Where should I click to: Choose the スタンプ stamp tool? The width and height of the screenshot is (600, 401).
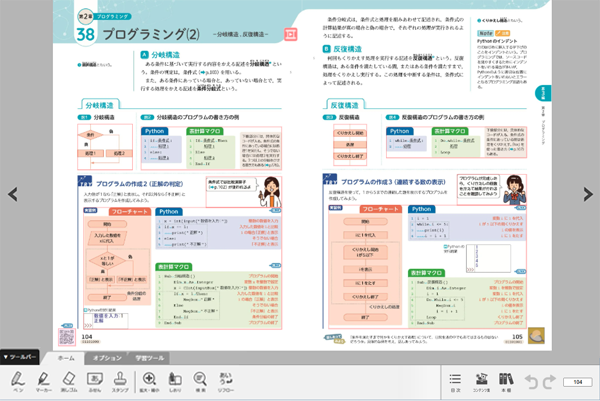pos(123,381)
